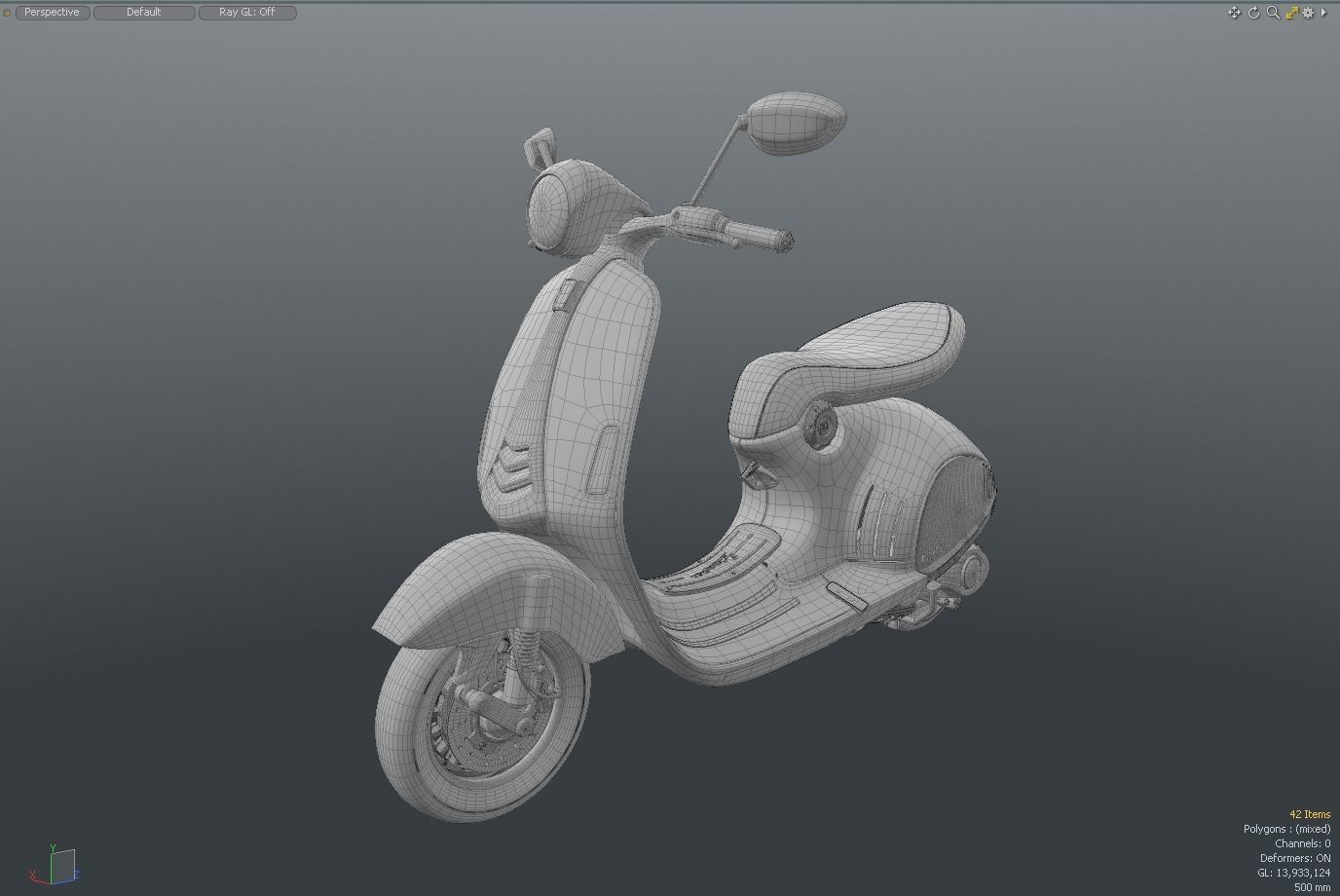
Task: Click the viewport pan (move arrows) icon
Action: coord(1234,13)
